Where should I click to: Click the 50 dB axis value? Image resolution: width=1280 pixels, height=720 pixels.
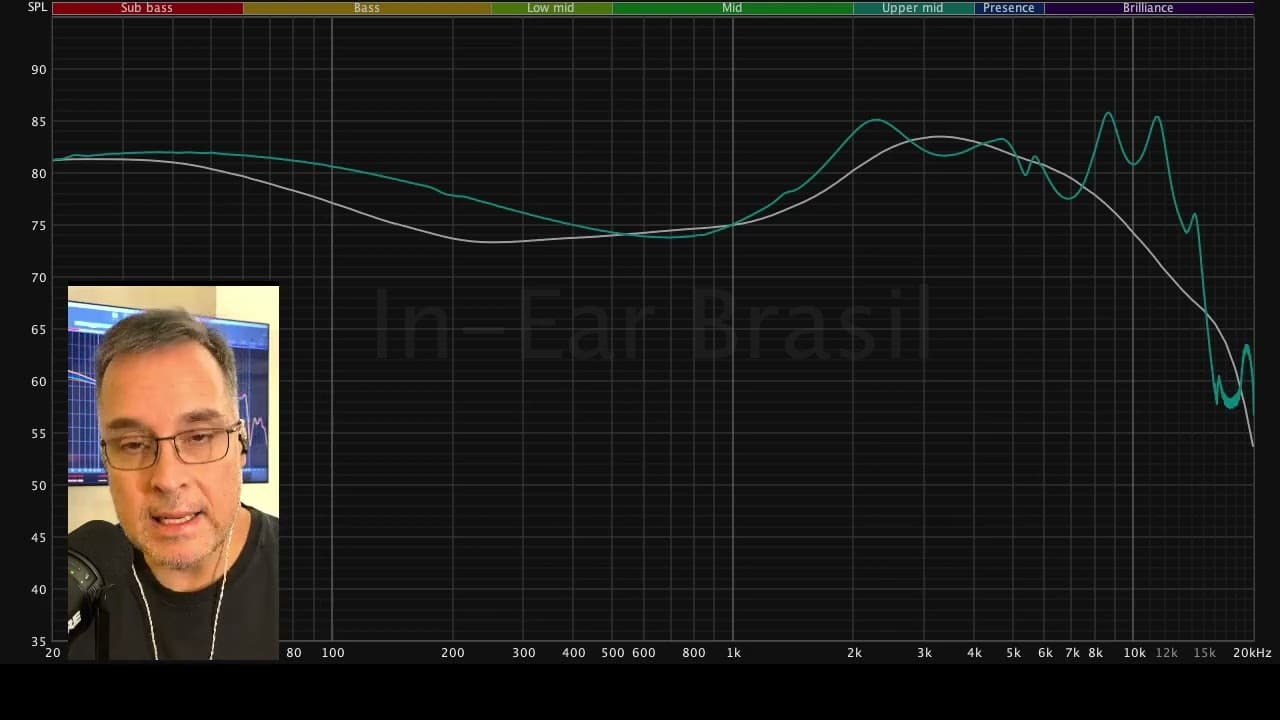tap(38, 486)
